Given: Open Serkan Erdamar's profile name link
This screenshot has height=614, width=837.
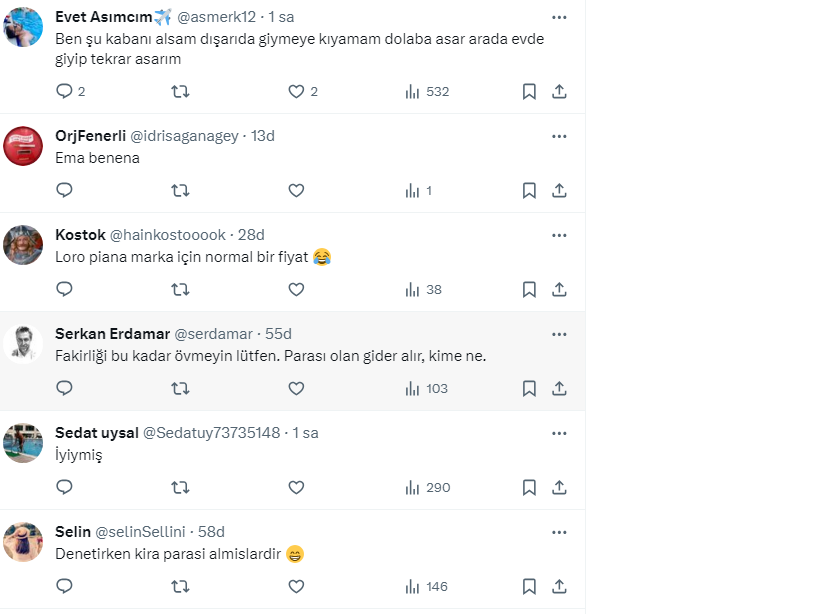Looking at the screenshot, I should 112,334.
